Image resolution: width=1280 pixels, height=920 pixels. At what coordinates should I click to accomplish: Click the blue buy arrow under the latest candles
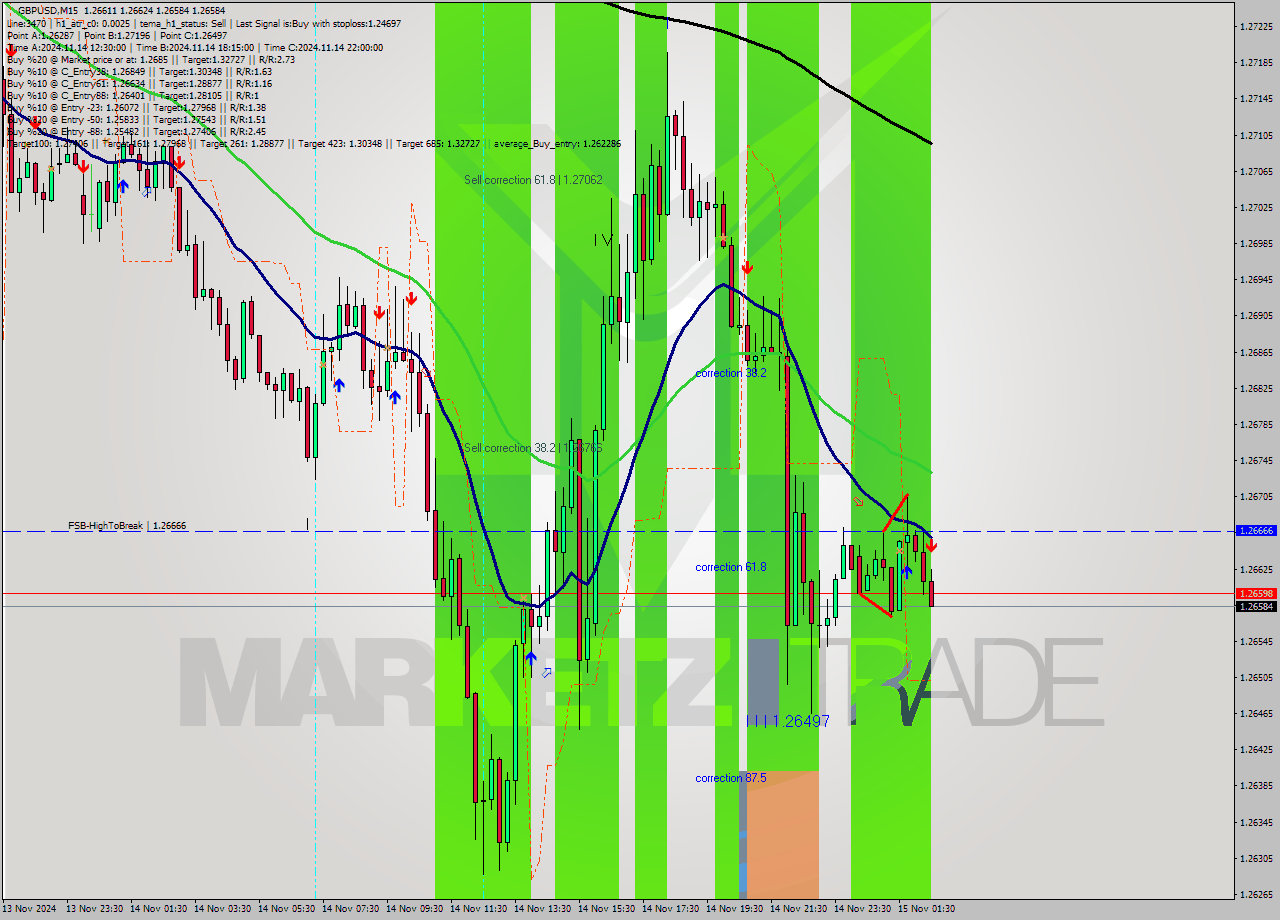tap(907, 572)
